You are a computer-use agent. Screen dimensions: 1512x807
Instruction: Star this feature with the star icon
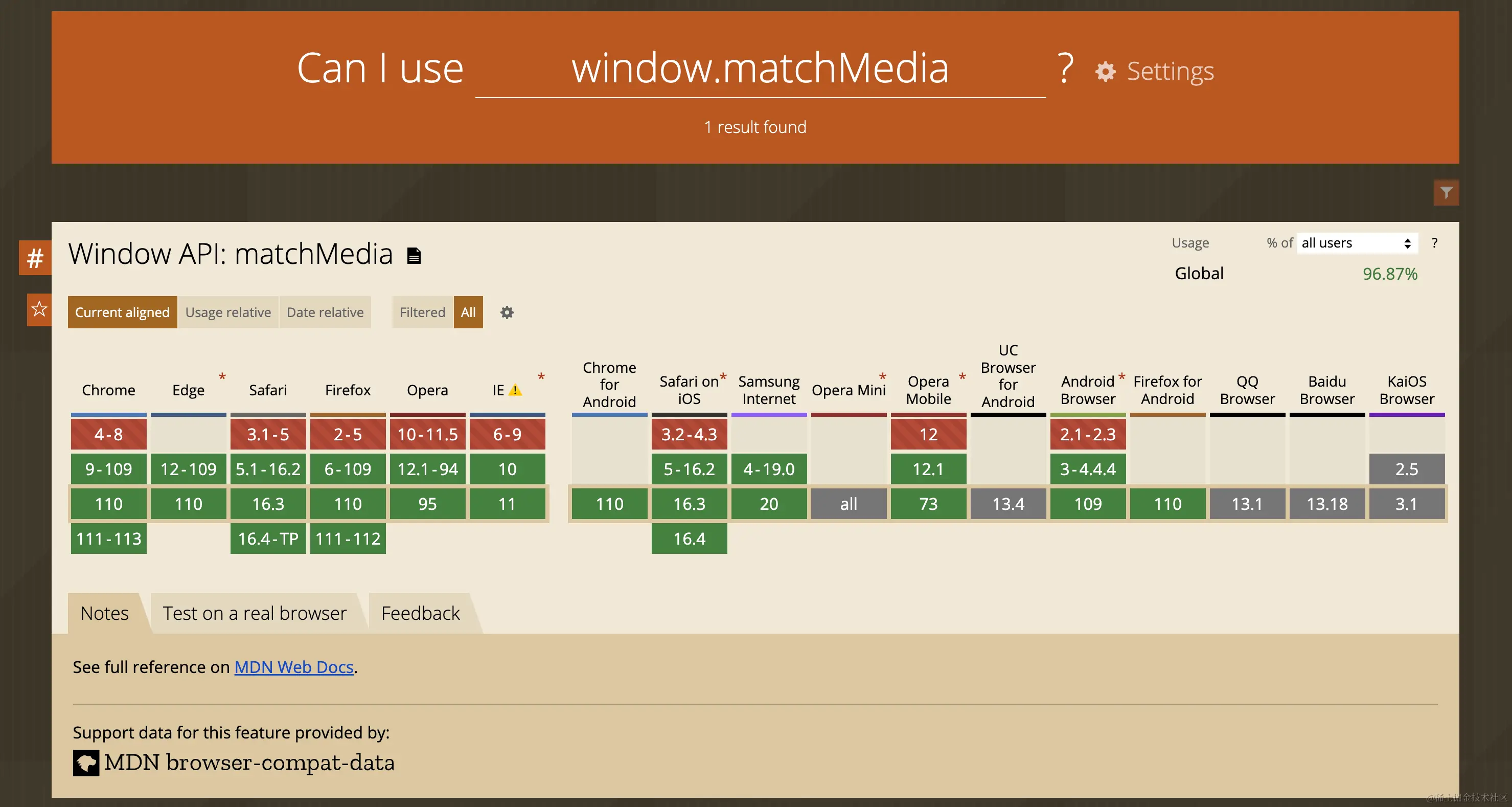tap(39, 309)
